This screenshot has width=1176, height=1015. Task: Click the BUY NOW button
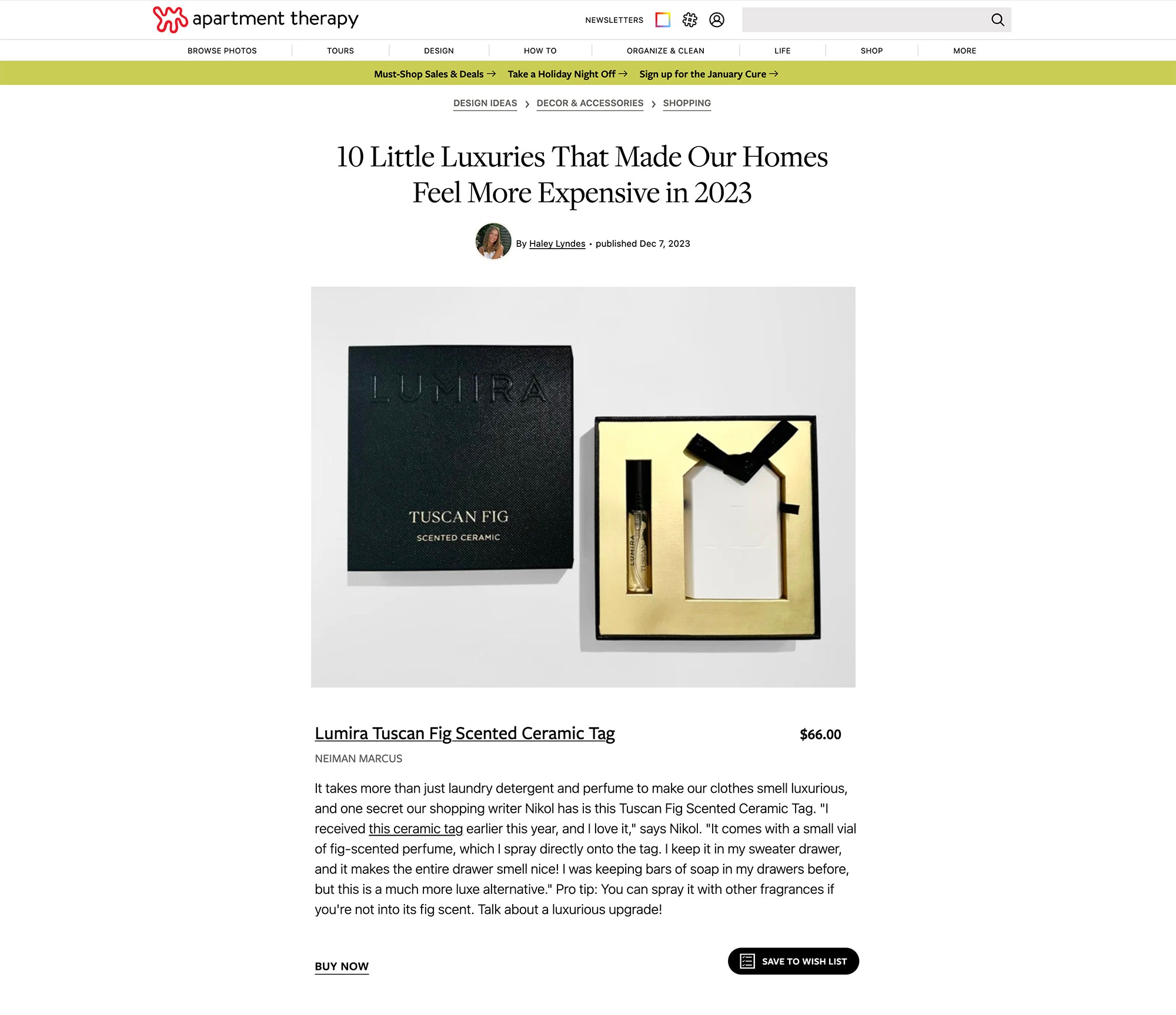tap(341, 966)
